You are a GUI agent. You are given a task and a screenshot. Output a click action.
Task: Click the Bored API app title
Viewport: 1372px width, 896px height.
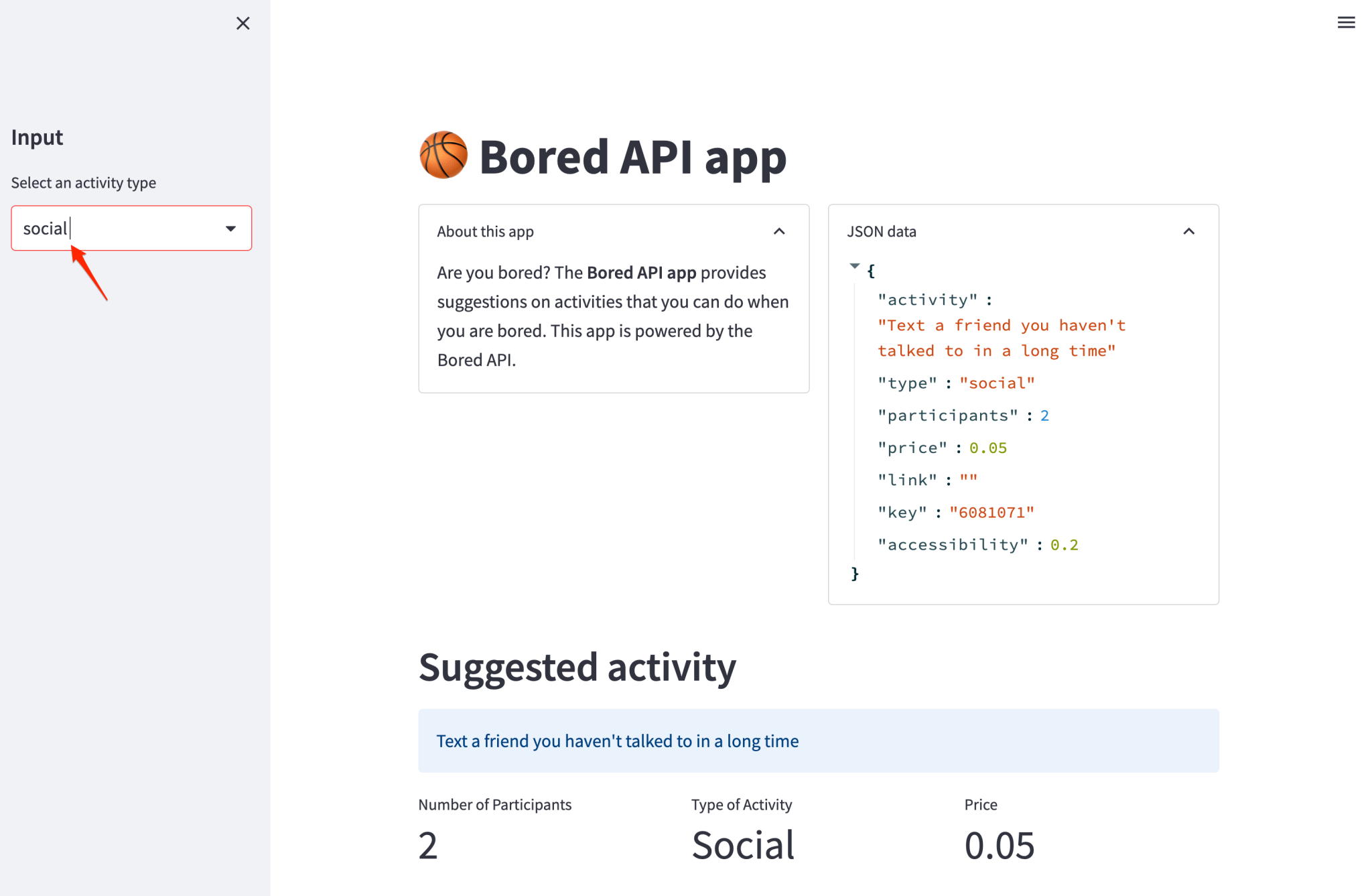[x=632, y=157]
